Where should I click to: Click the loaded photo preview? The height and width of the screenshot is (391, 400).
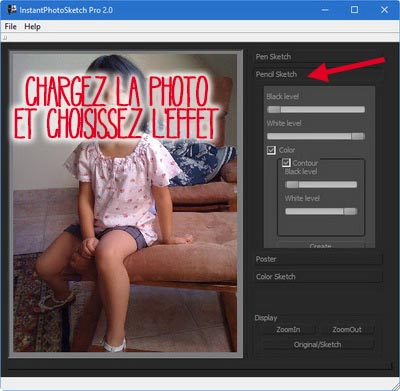[x=125, y=202]
